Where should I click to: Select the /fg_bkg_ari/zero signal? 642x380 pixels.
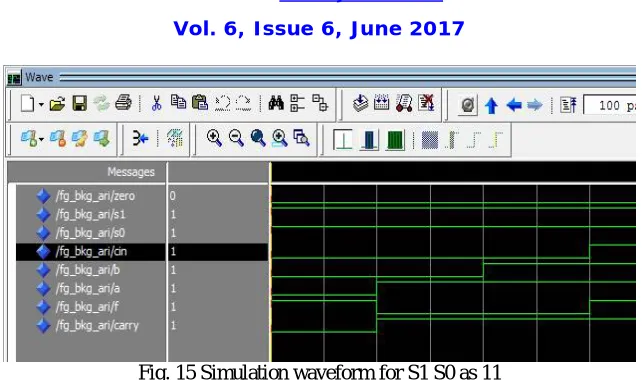[95, 196]
